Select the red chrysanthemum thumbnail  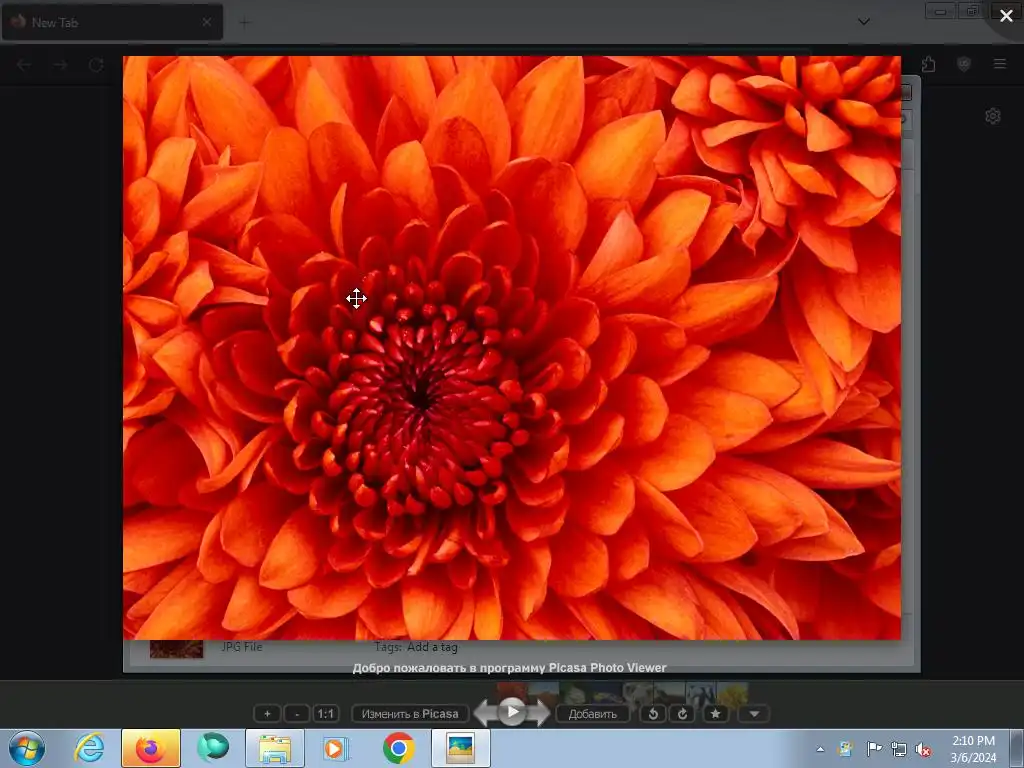pos(513,692)
